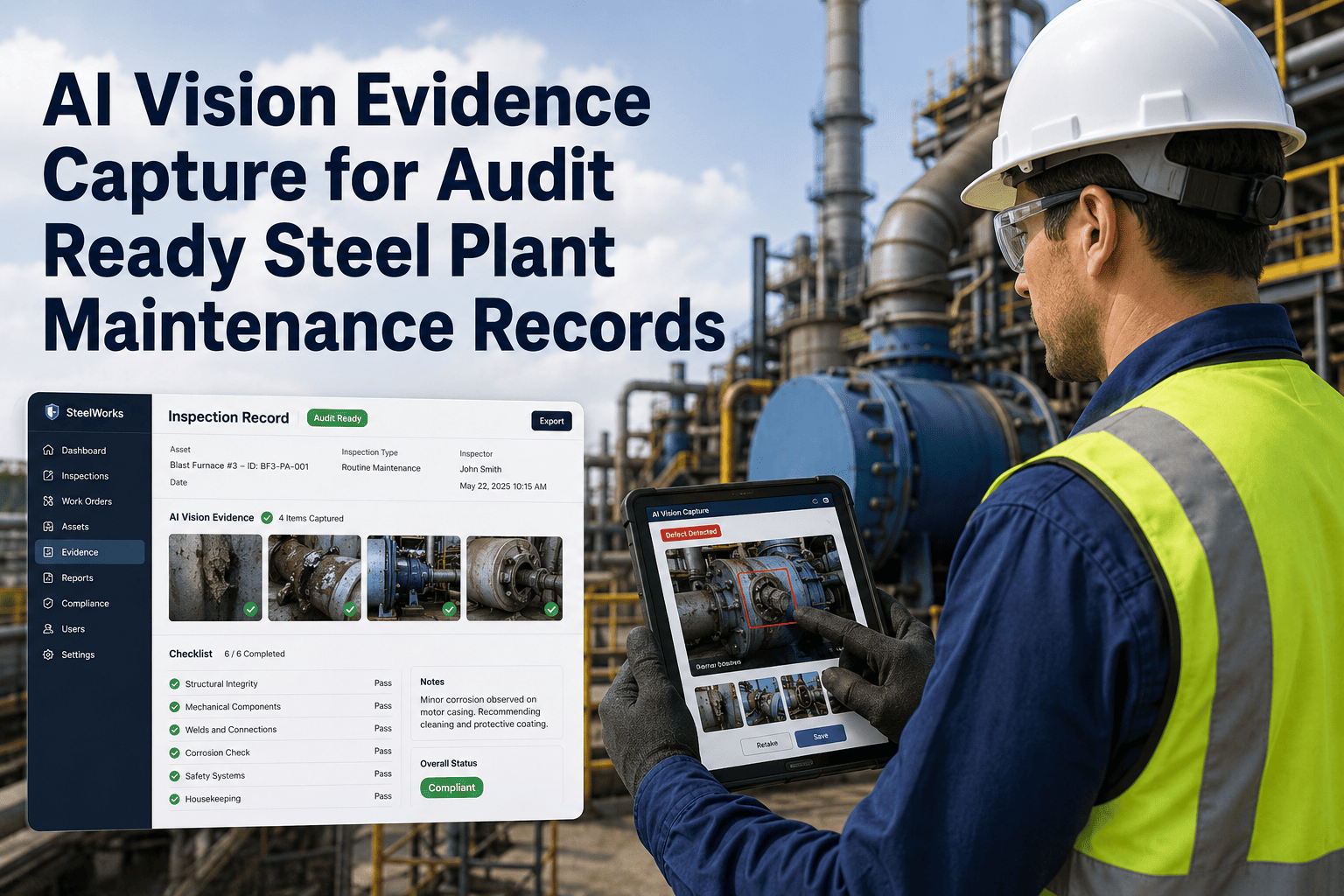Click the 'Overall Status' label

point(449,763)
